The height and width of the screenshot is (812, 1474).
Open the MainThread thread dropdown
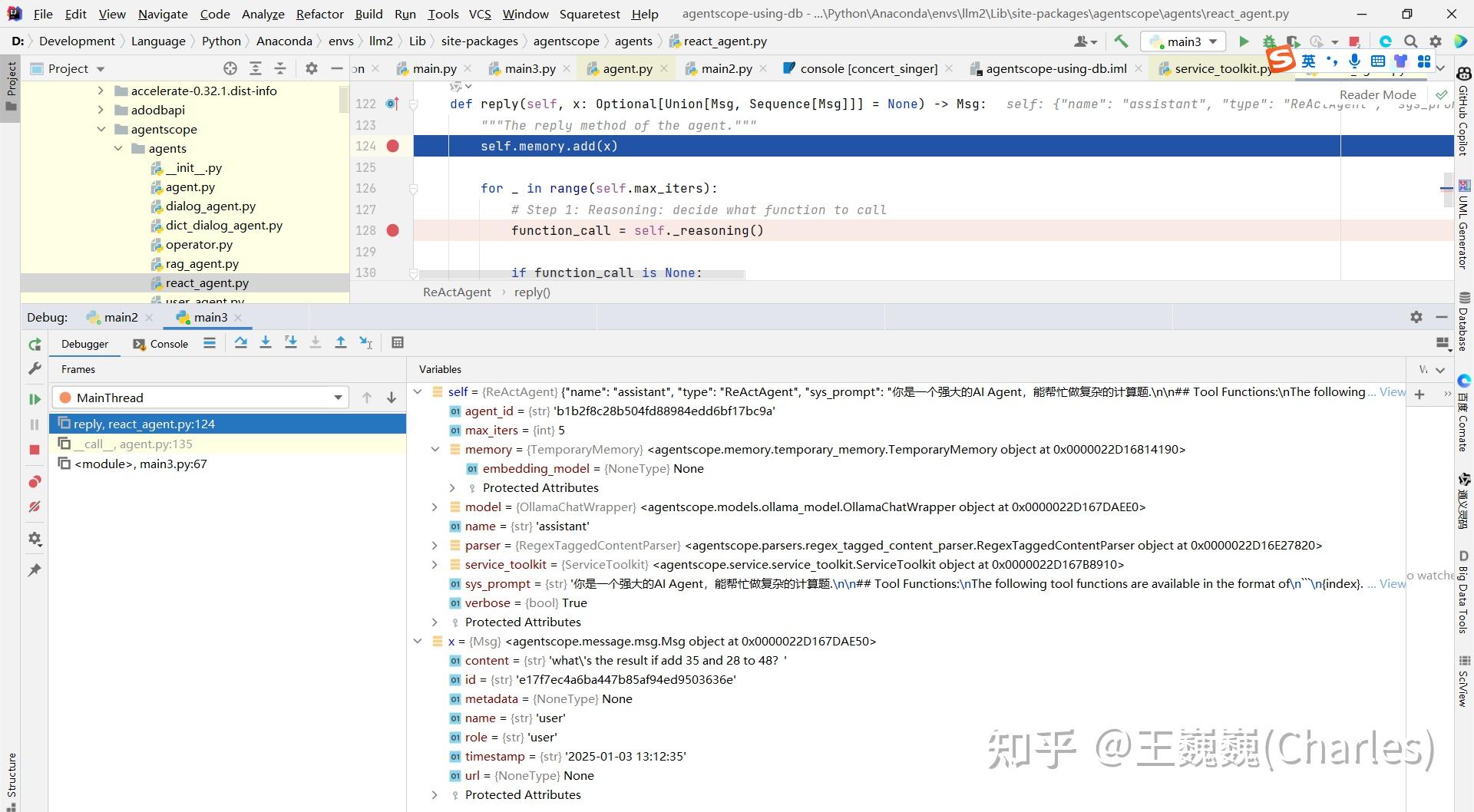(x=337, y=398)
